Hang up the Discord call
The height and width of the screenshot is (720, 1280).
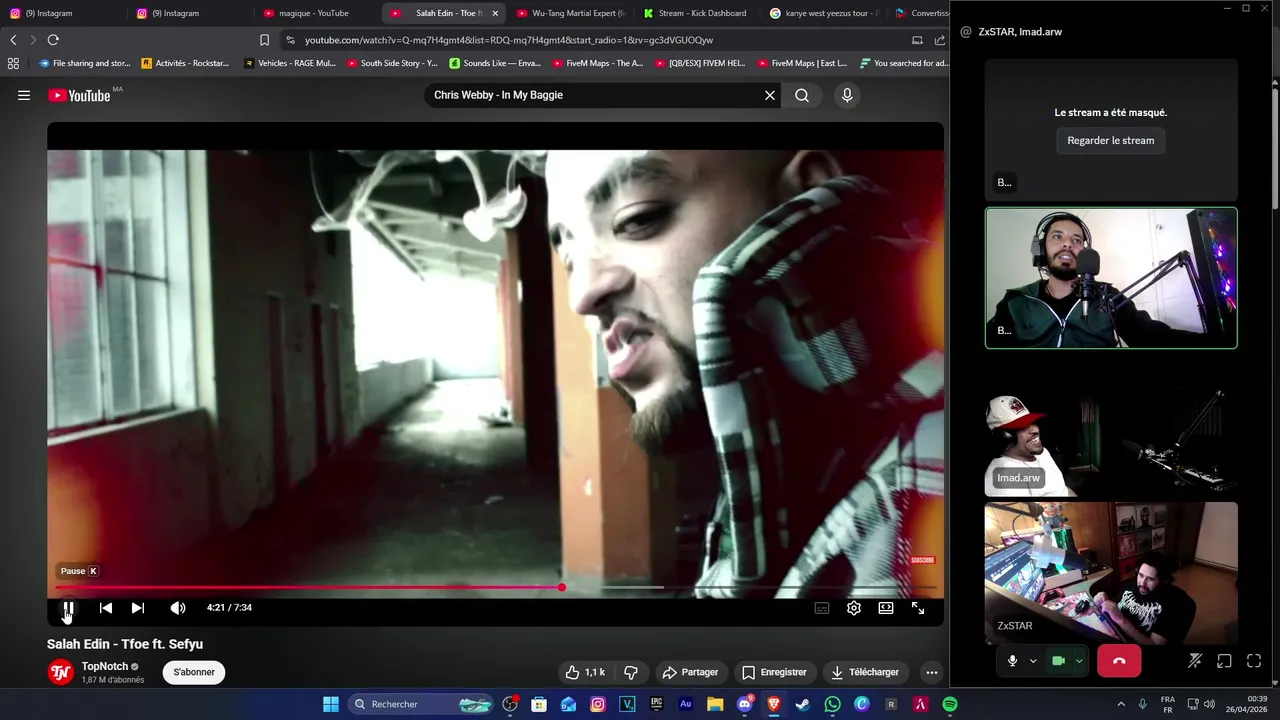(1119, 661)
